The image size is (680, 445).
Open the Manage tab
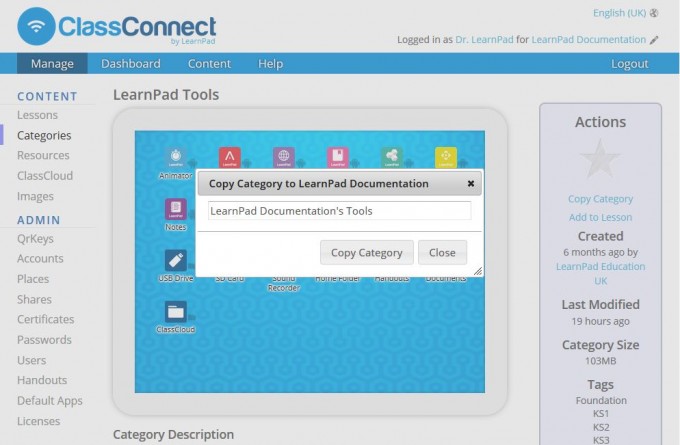pos(52,63)
